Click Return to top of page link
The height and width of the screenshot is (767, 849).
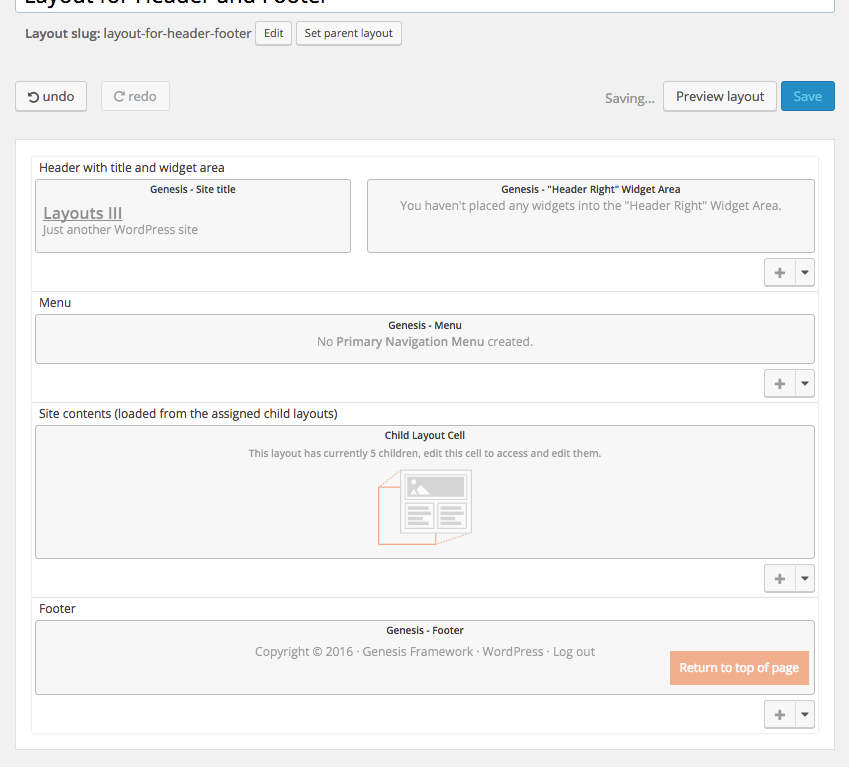pos(739,668)
